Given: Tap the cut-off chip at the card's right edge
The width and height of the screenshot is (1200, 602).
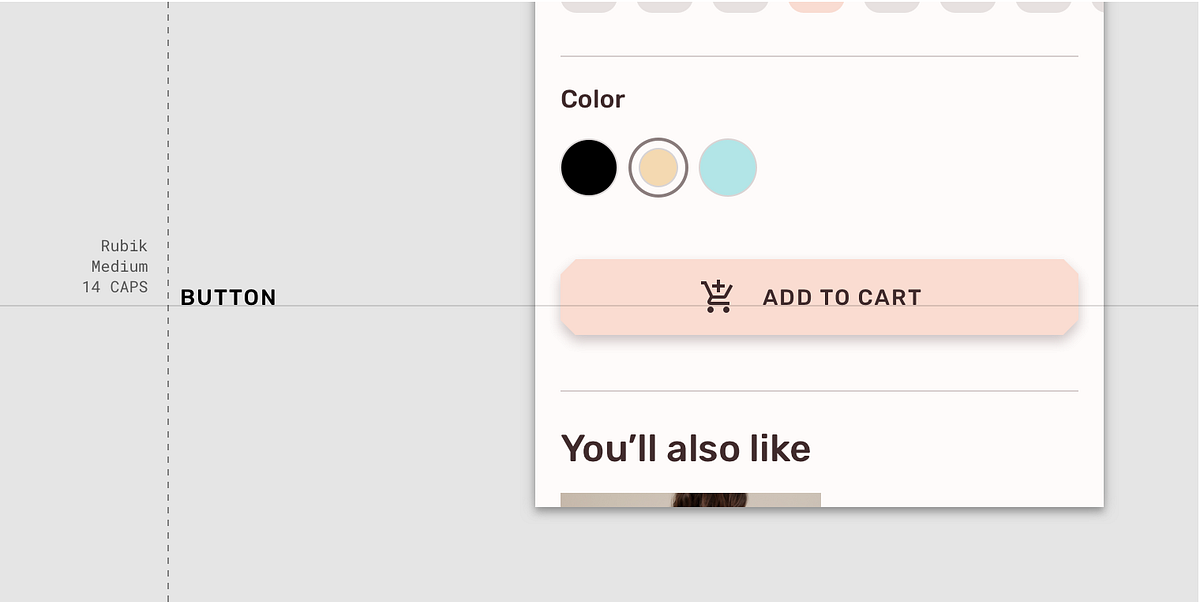Looking at the screenshot, I should (1098, 6).
